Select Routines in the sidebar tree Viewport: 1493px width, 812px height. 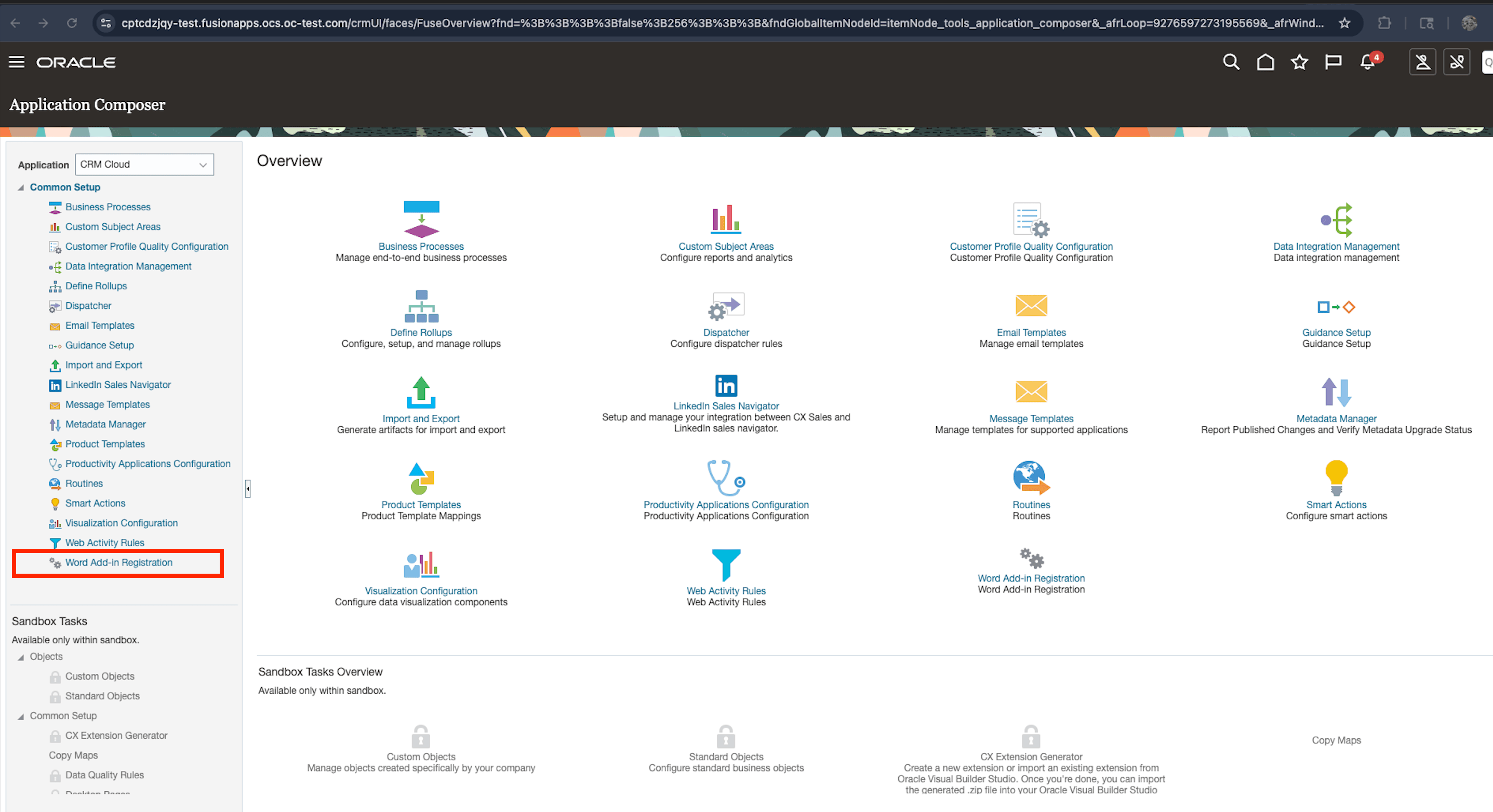(x=84, y=483)
